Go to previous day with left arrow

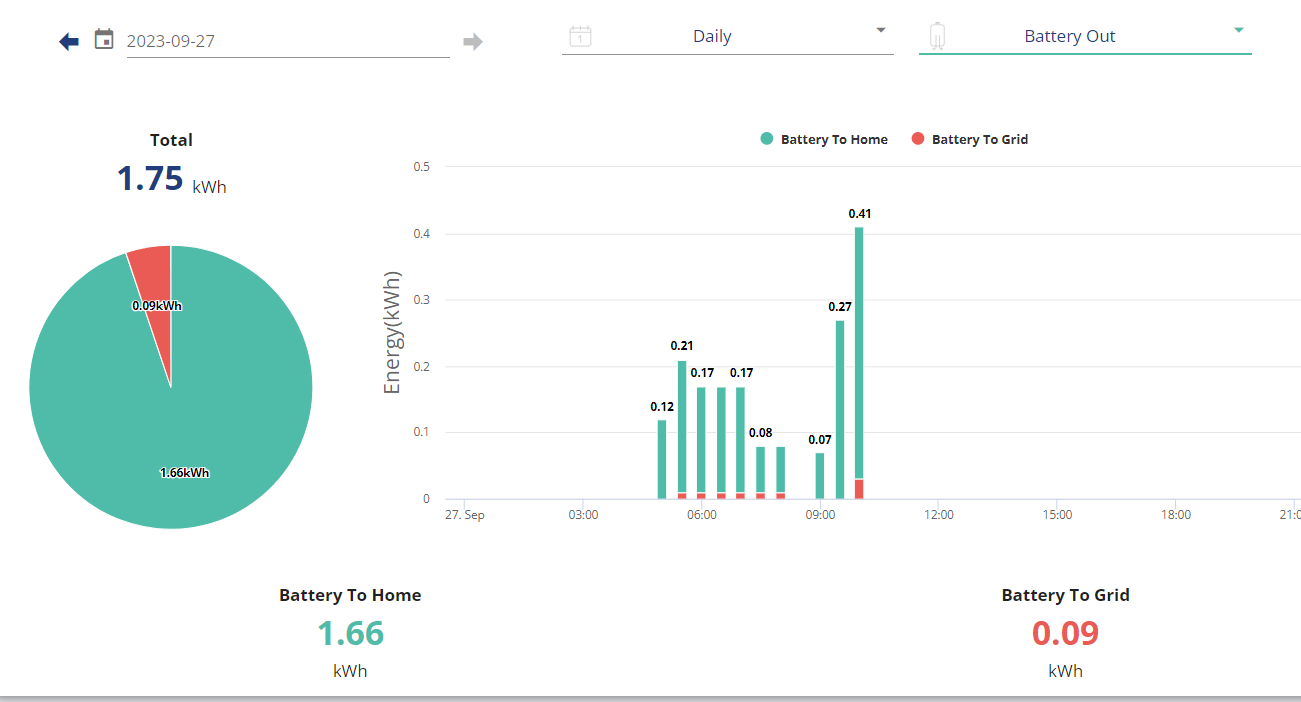(69, 42)
